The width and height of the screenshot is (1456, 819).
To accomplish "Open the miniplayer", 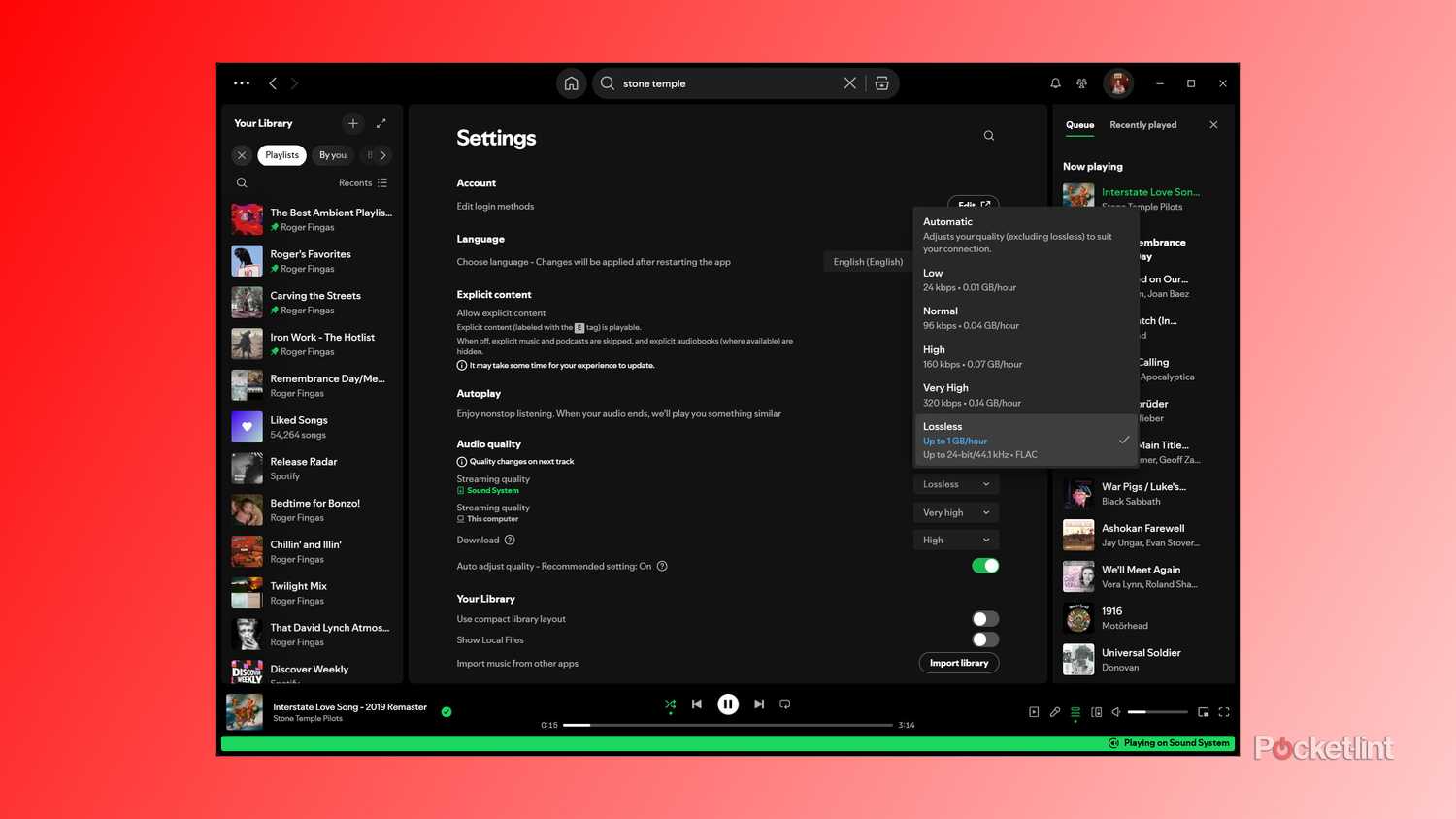I will pyautogui.click(x=1204, y=712).
